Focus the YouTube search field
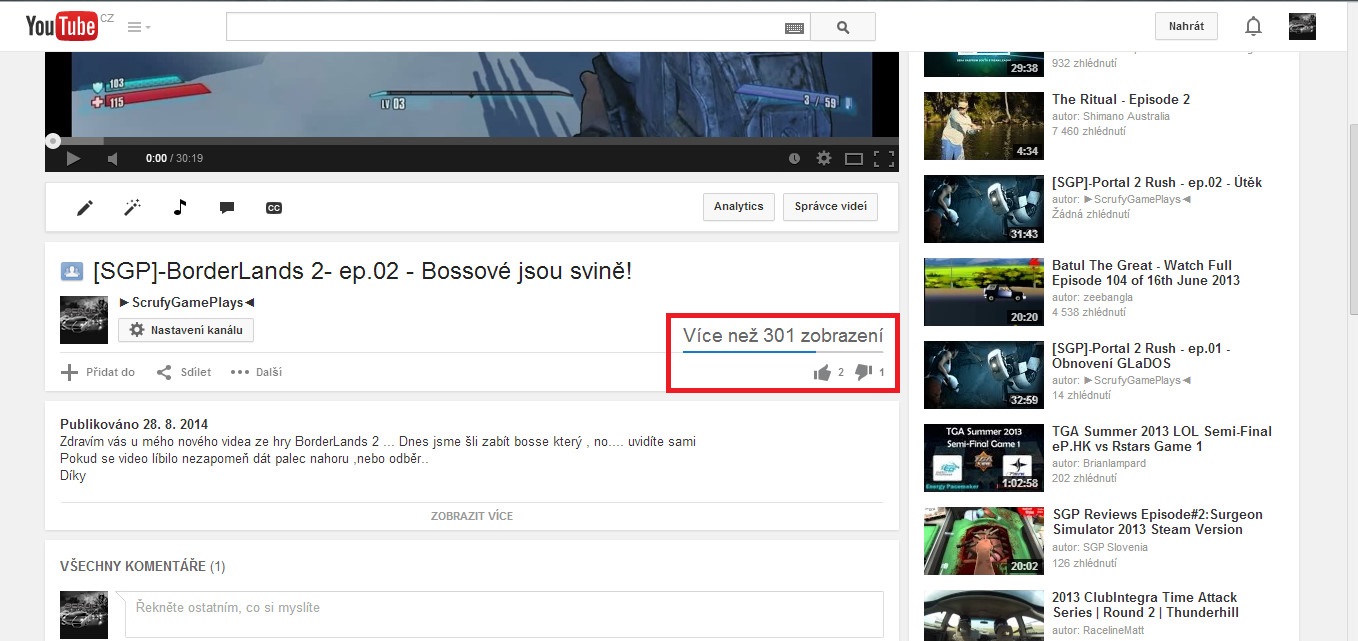1358x641 pixels. tap(506, 27)
